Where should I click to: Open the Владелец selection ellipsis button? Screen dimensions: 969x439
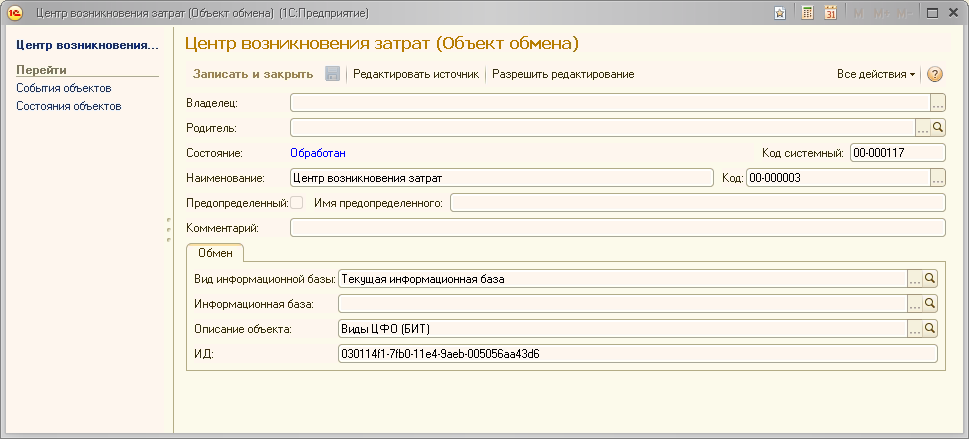click(937, 102)
